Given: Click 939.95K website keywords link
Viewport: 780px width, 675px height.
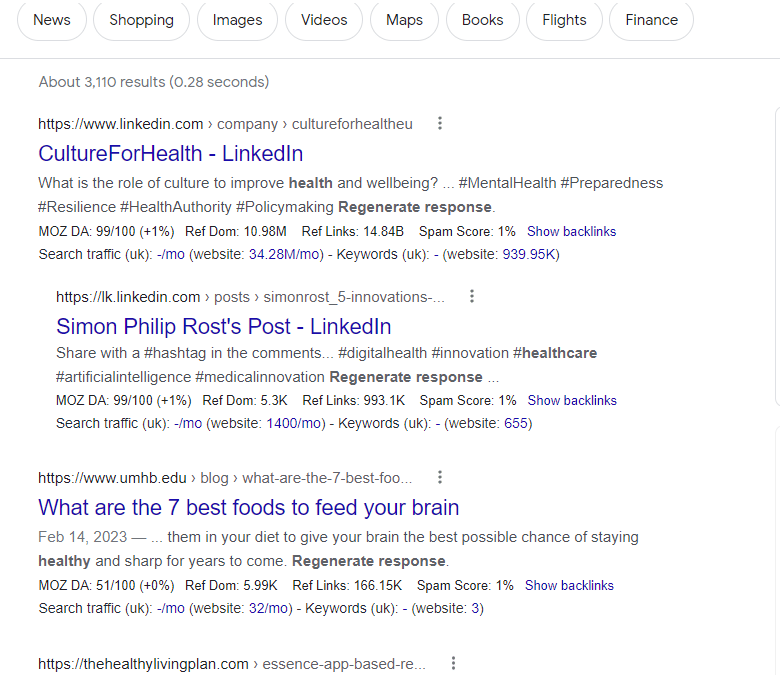Looking at the screenshot, I should pyautogui.click(x=529, y=254).
